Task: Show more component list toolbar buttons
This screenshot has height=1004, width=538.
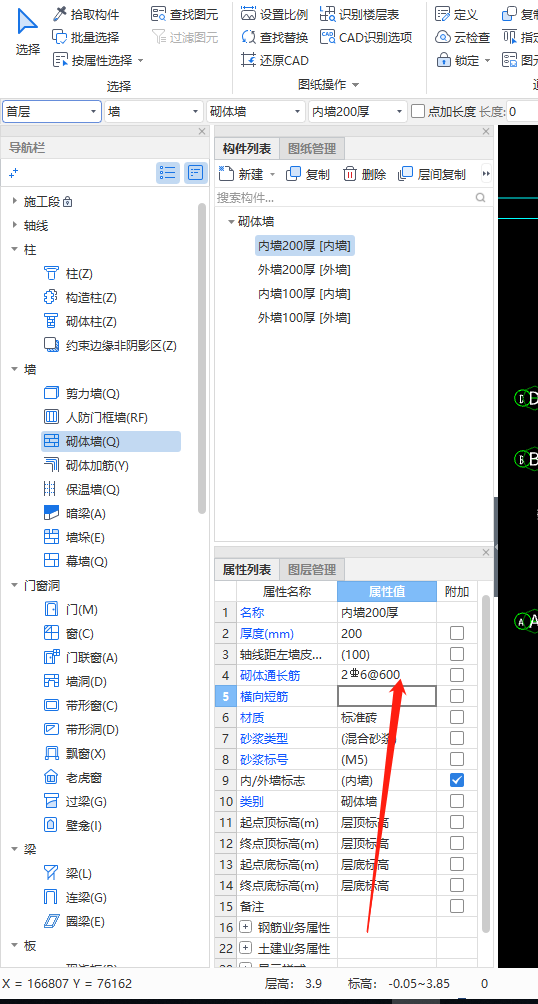Action: (486, 174)
